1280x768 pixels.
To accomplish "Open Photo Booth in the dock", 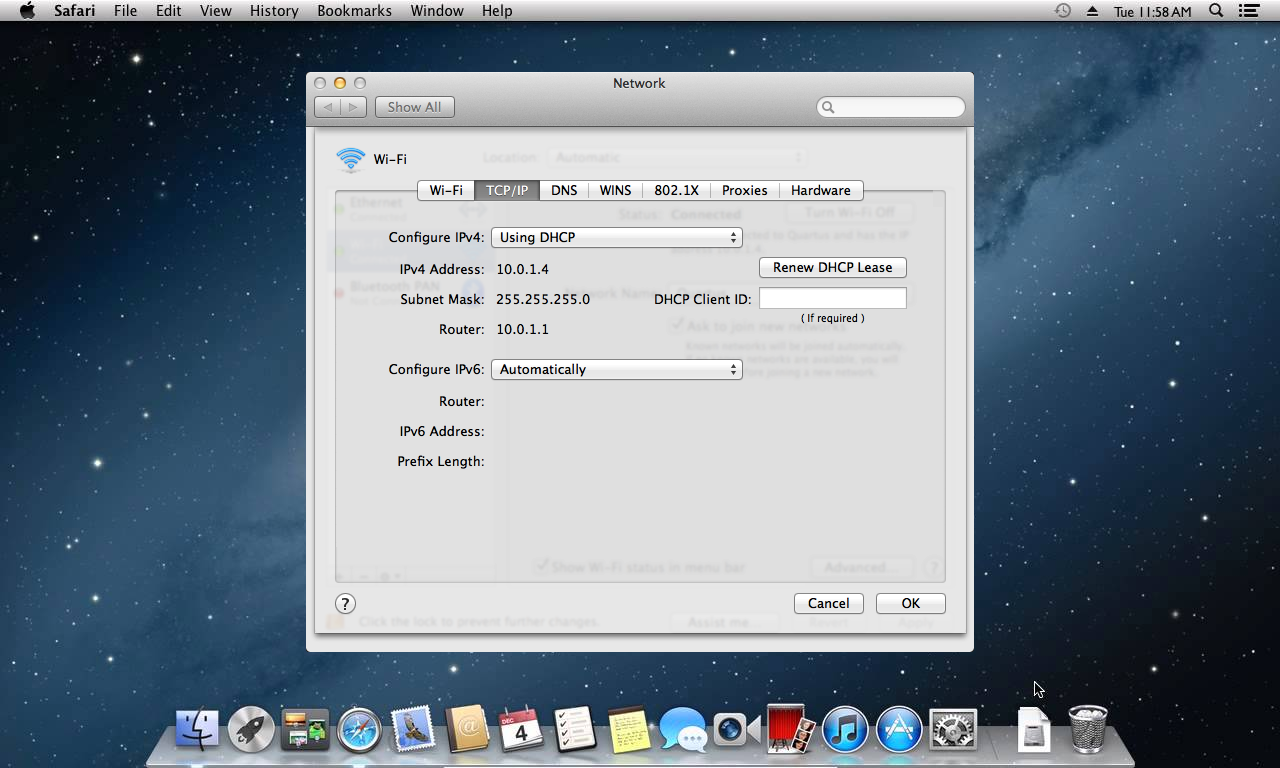I will [791, 729].
